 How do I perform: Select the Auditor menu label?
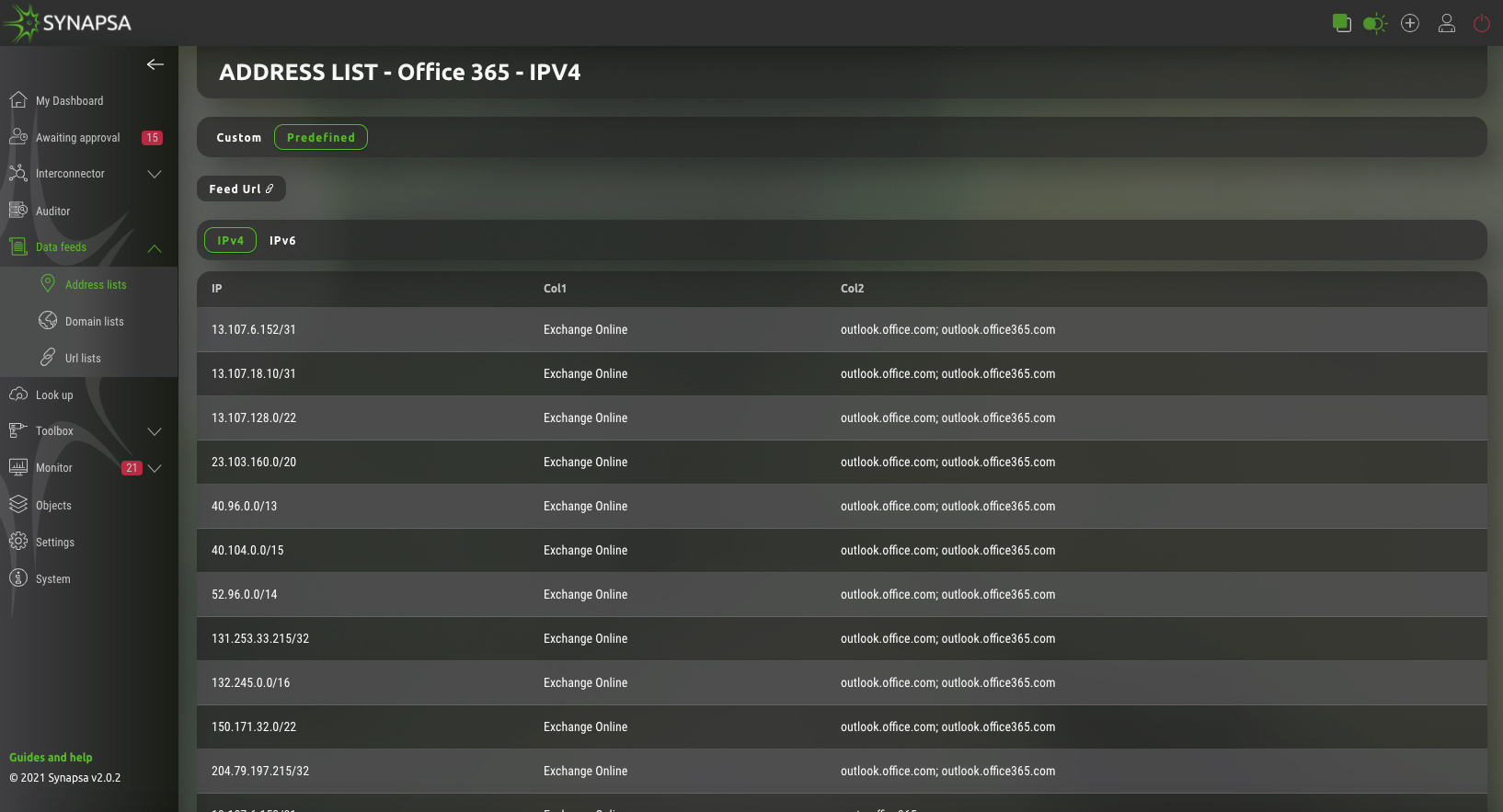pyautogui.click(x=52, y=212)
